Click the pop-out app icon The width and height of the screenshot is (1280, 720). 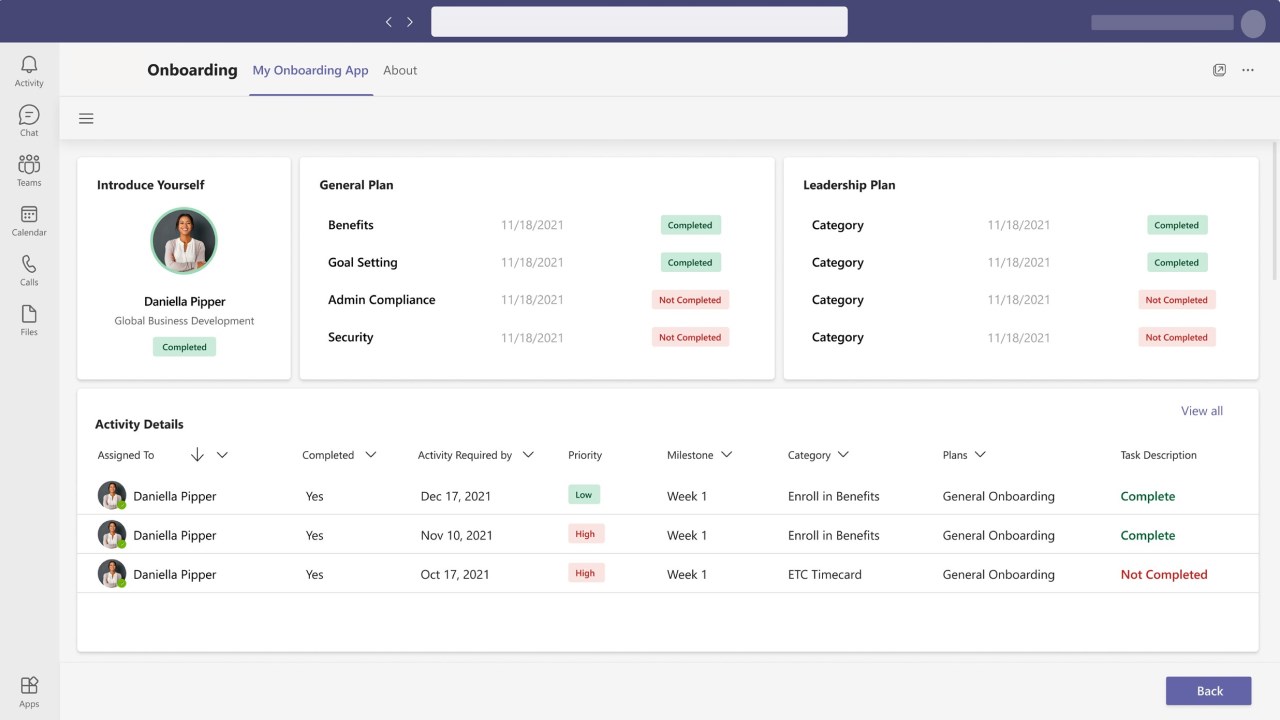1219,70
